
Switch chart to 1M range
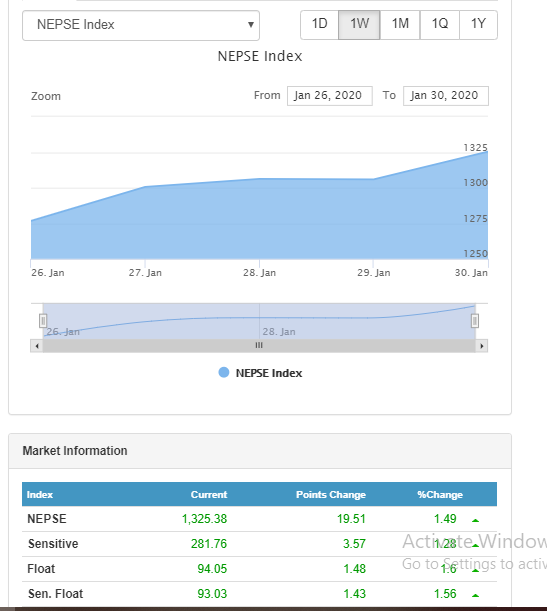click(400, 25)
